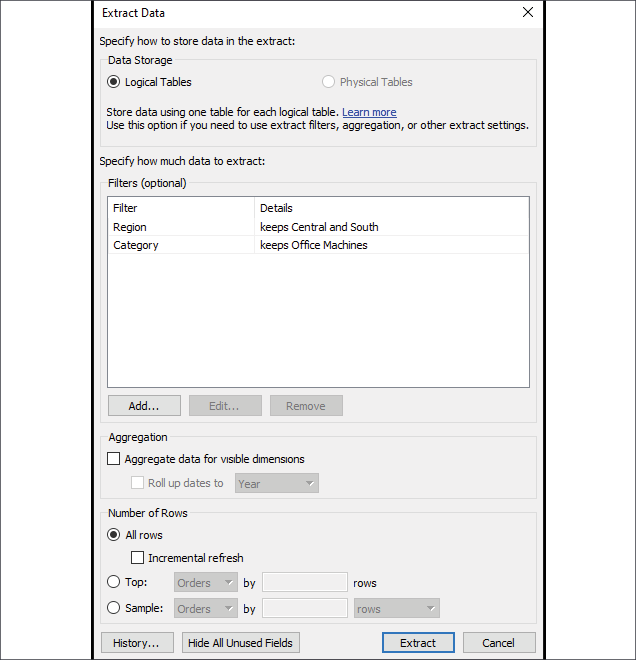Select the Top rows radio button

click(113, 582)
